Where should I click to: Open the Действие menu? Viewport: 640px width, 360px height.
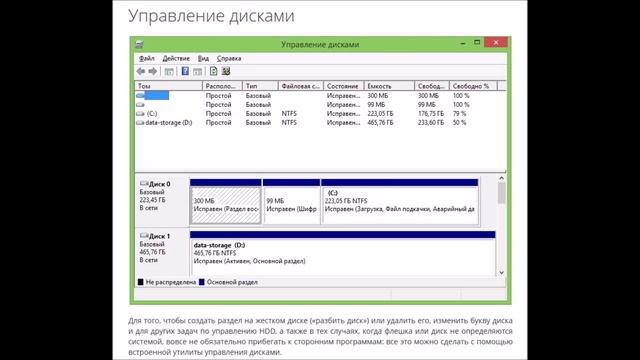pyautogui.click(x=176, y=58)
